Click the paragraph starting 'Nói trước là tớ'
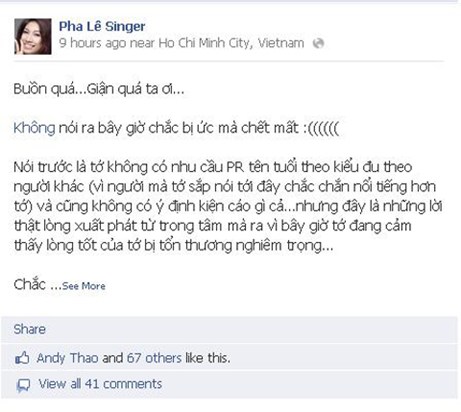This screenshot has width=461, height=412. click(228, 206)
